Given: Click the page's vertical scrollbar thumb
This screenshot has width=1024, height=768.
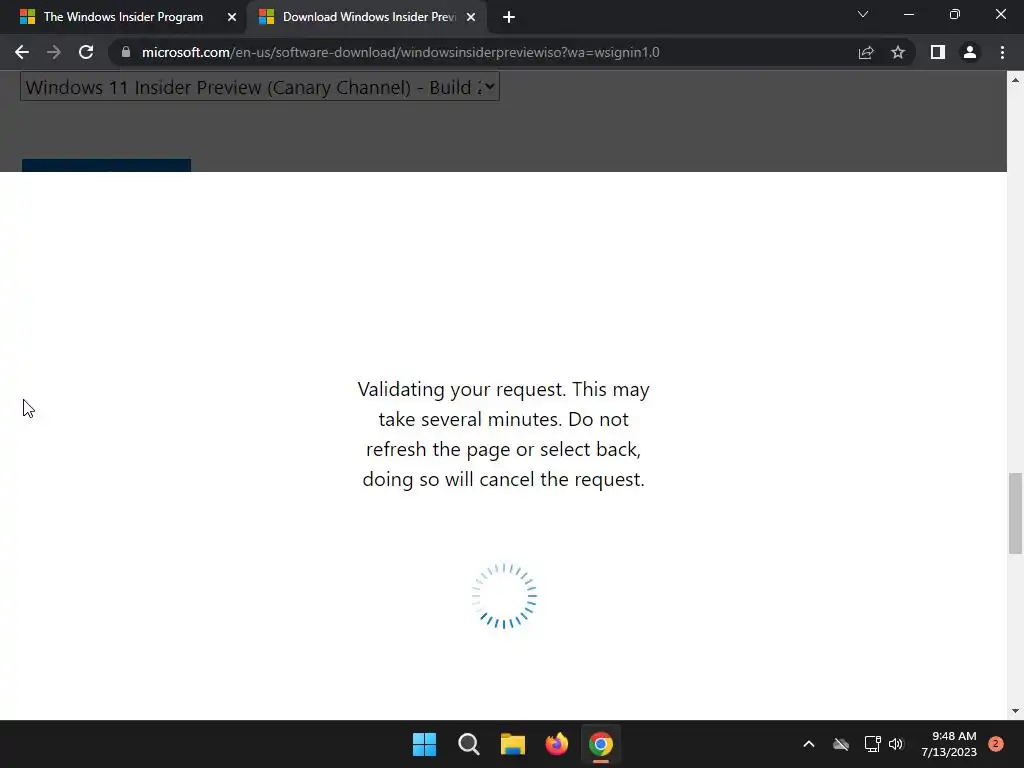Looking at the screenshot, I should tap(1015, 513).
